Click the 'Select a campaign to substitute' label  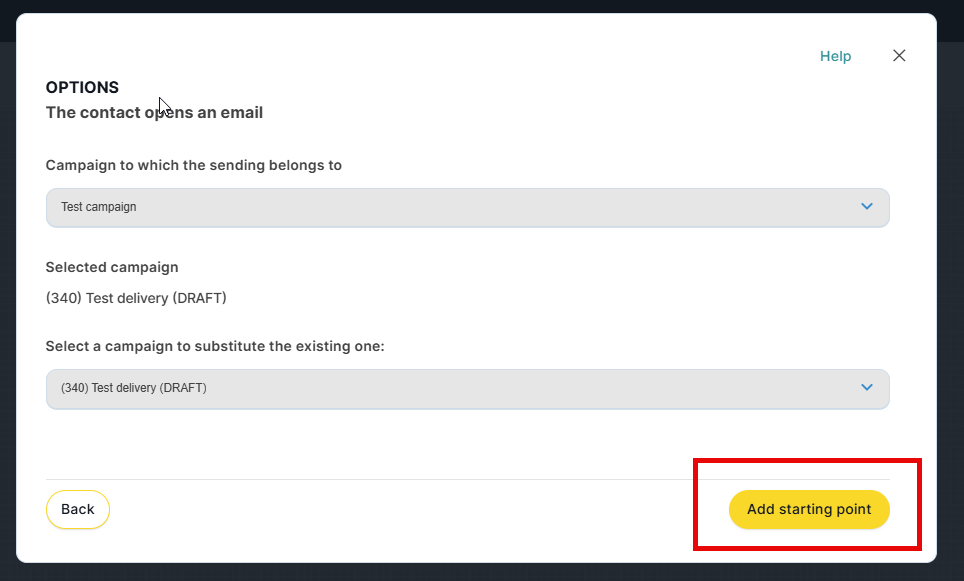(x=215, y=346)
